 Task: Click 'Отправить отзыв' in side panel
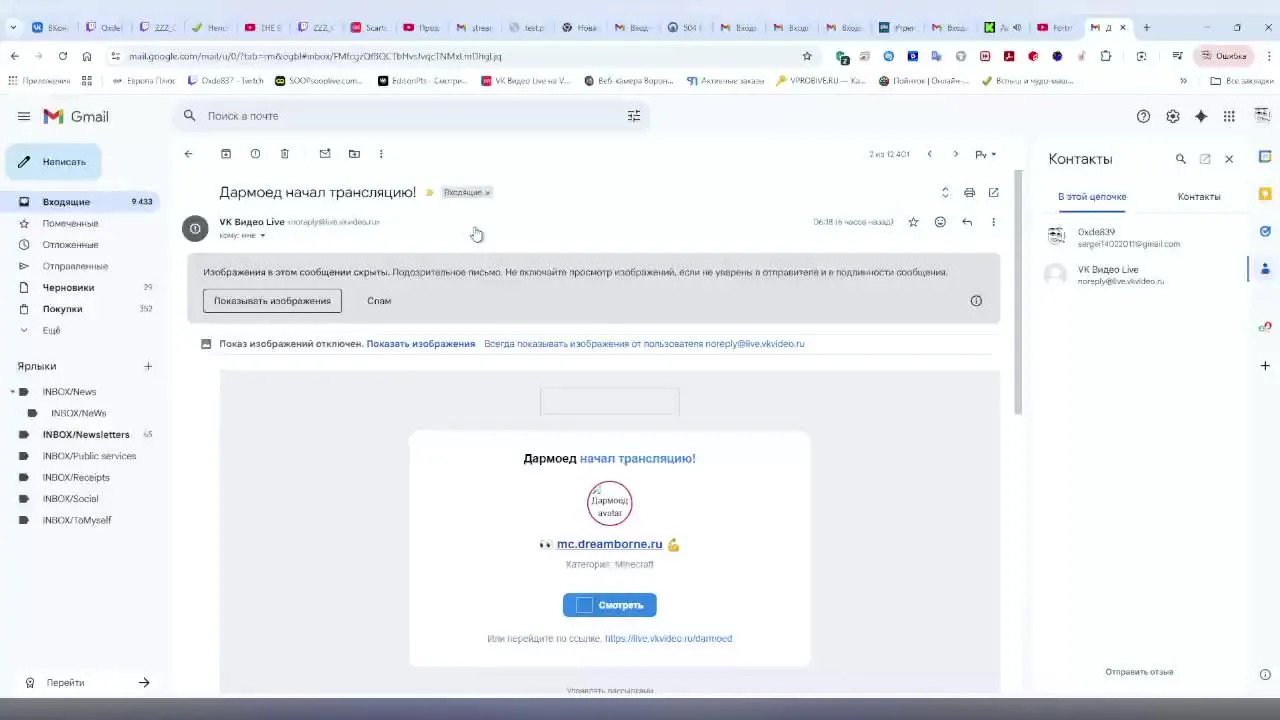click(x=1139, y=672)
